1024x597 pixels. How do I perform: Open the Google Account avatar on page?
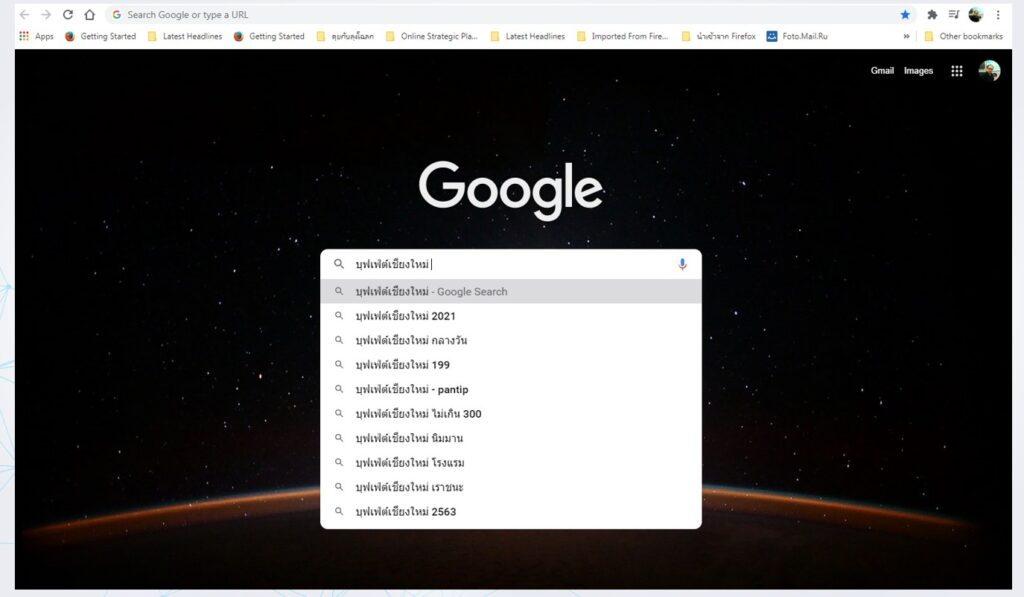point(989,71)
